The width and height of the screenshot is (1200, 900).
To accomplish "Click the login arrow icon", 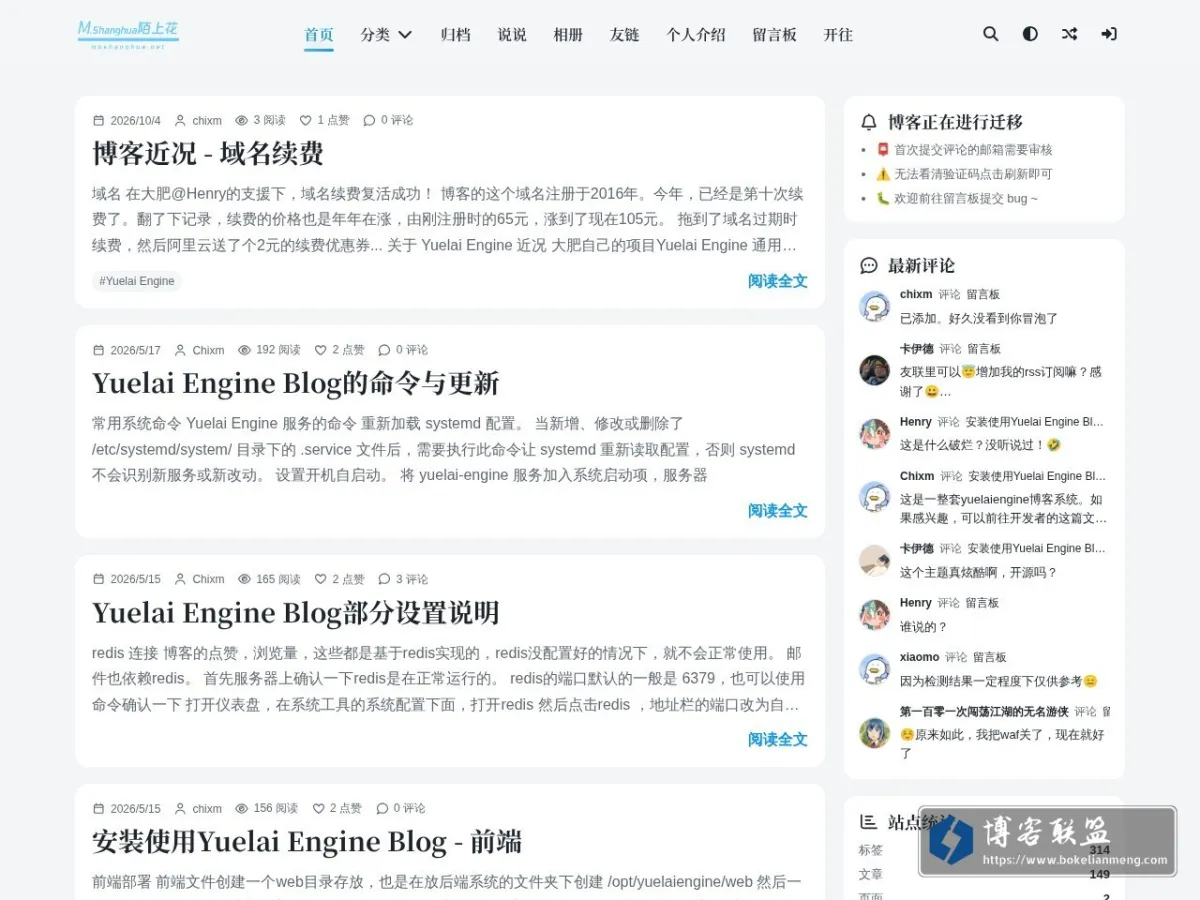I will tap(1109, 34).
